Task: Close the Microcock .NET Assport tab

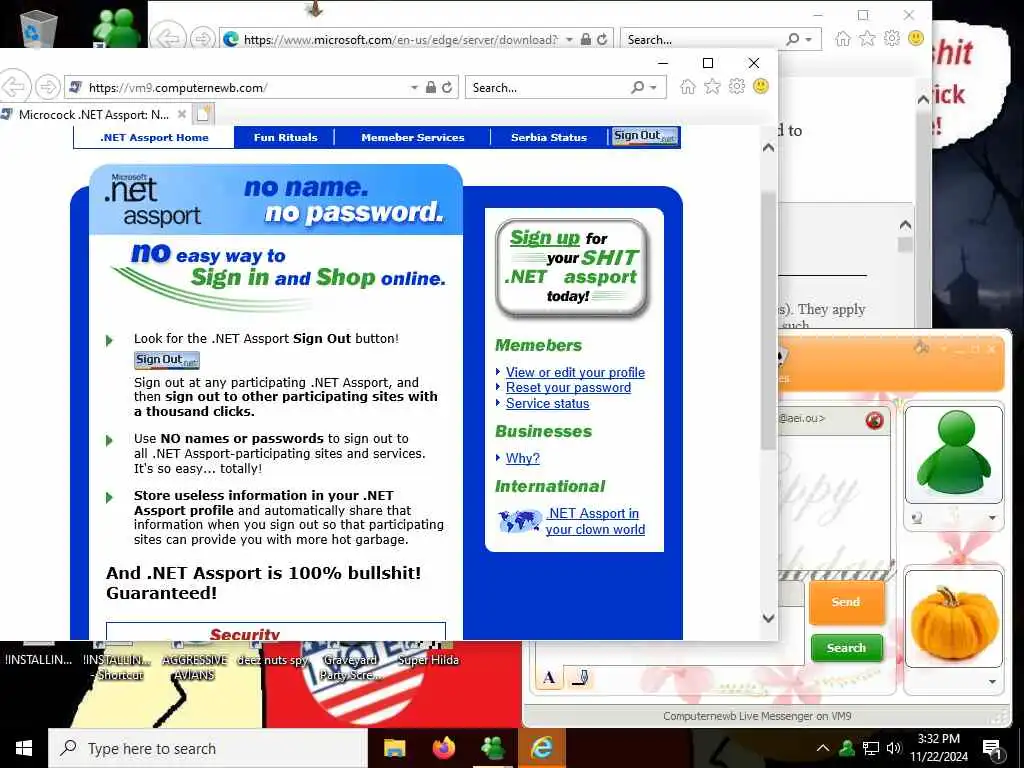Action: point(182,114)
